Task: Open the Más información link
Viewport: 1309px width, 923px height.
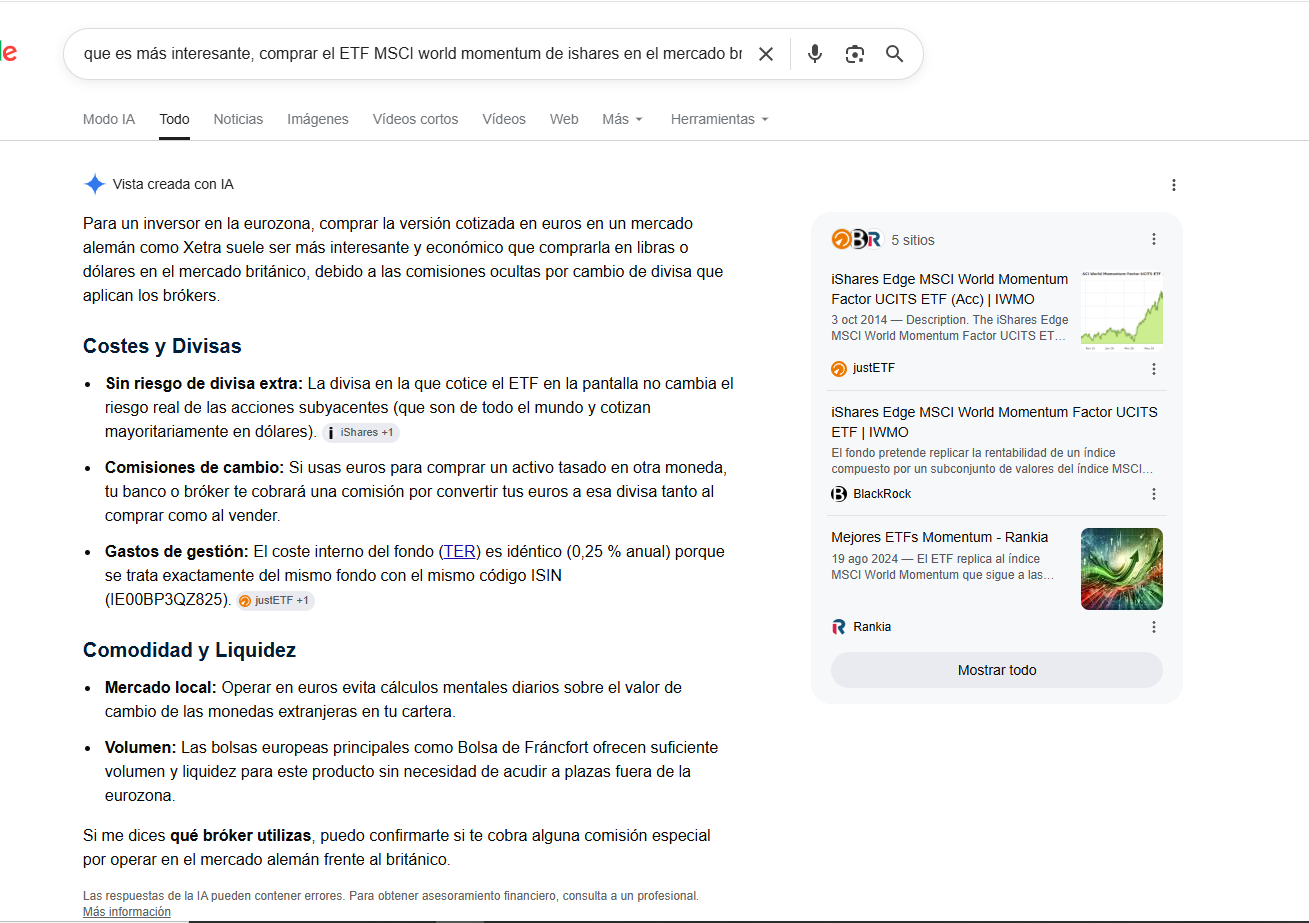Action: click(x=127, y=912)
